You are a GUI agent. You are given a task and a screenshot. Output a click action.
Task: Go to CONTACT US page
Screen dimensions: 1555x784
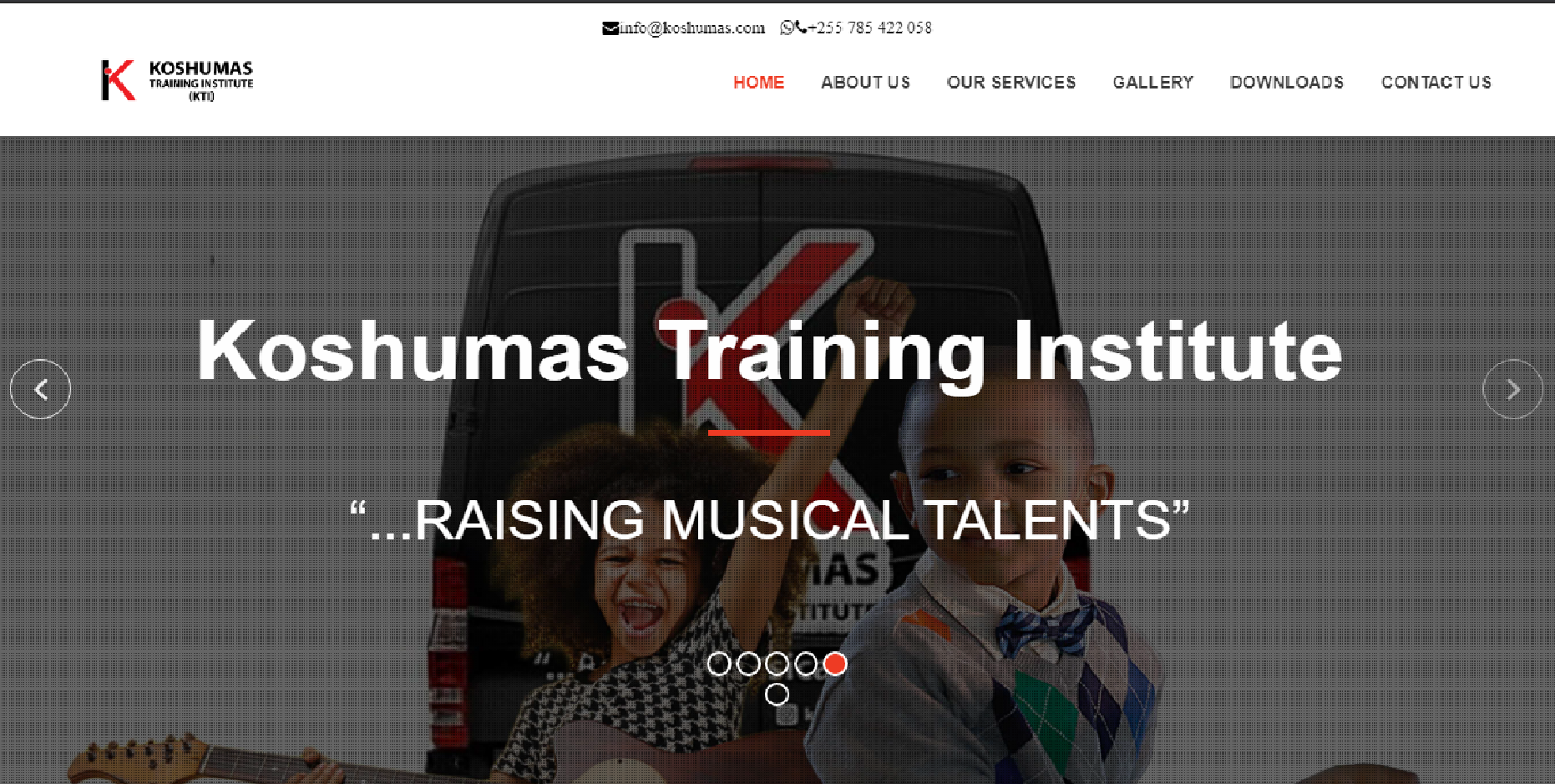[x=1436, y=83]
